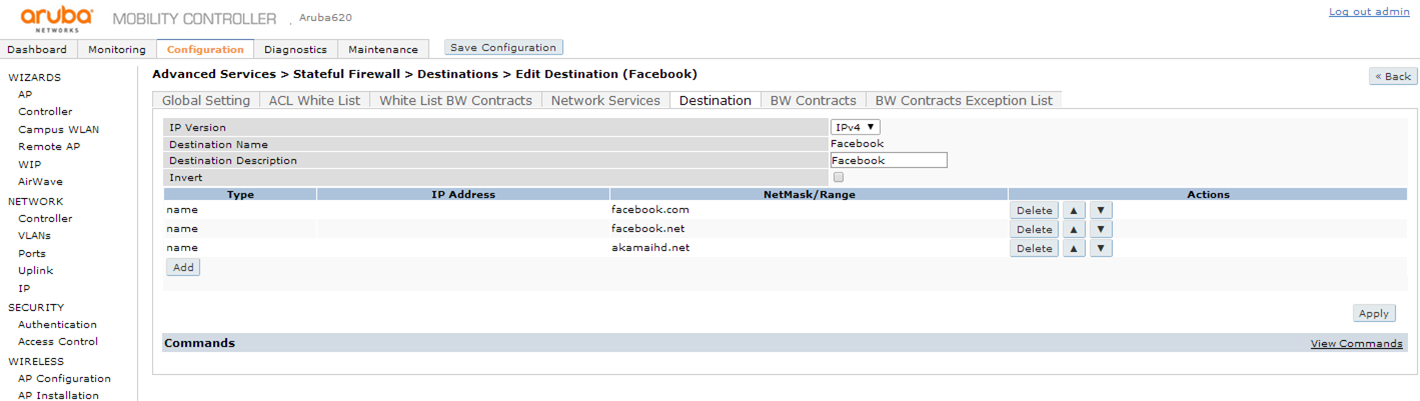Switch to the Dashboard tab
The width and height of the screenshot is (1420, 401).
pos(37,49)
